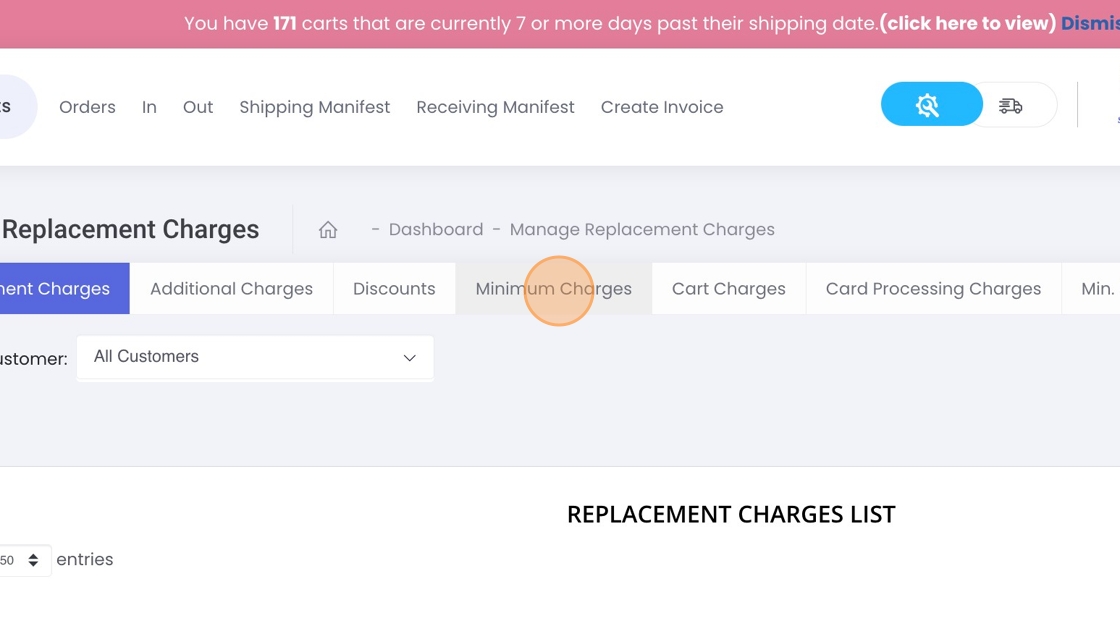1120x626 pixels.
Task: Select the Out menu item
Action: pyautogui.click(x=198, y=107)
